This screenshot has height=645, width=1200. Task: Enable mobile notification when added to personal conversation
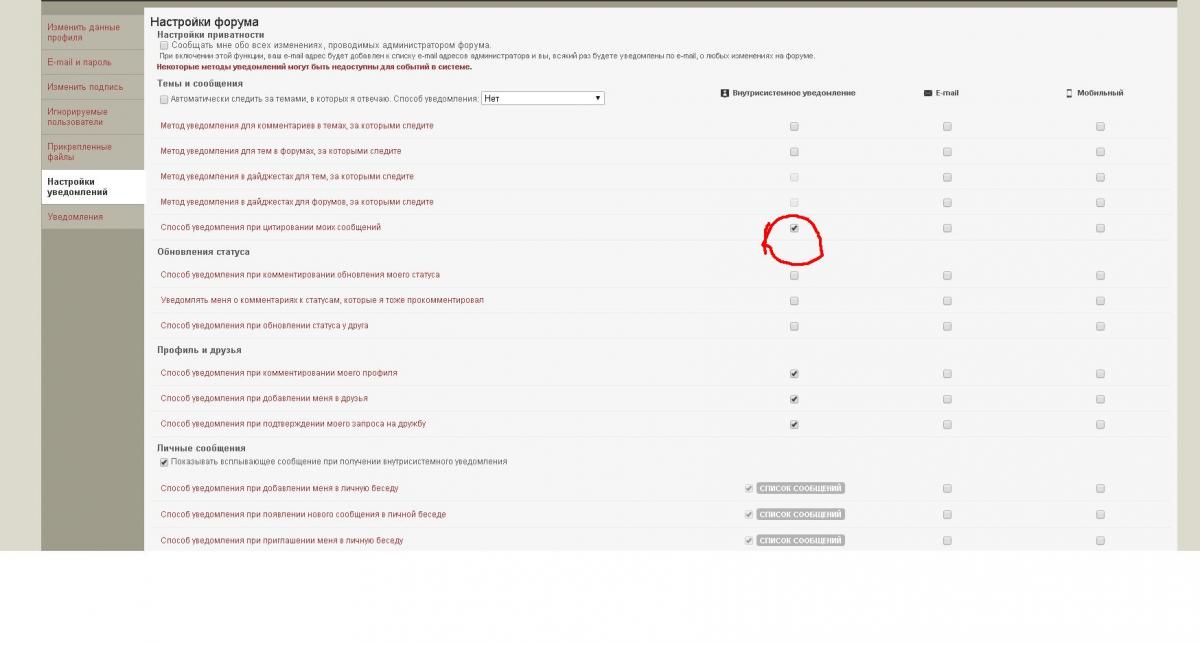coord(1100,489)
